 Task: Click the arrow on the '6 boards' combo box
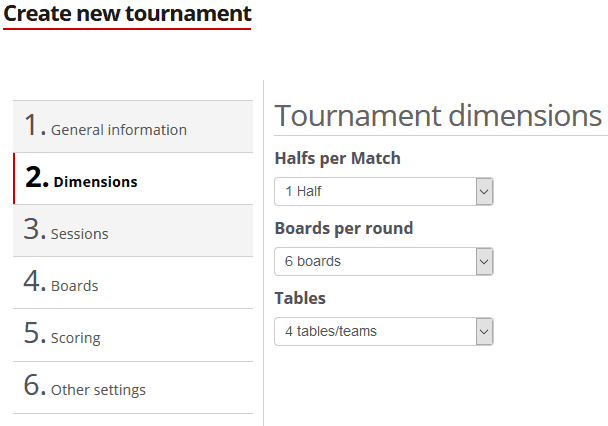coord(484,261)
